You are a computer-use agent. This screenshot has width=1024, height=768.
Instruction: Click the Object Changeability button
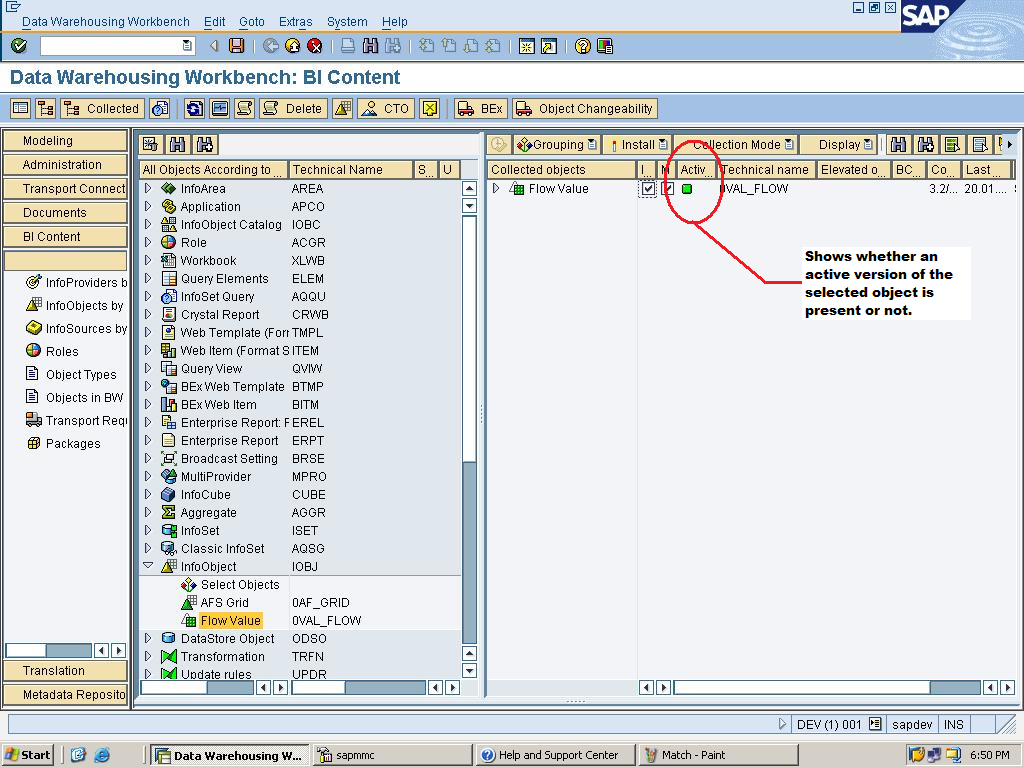coord(585,108)
